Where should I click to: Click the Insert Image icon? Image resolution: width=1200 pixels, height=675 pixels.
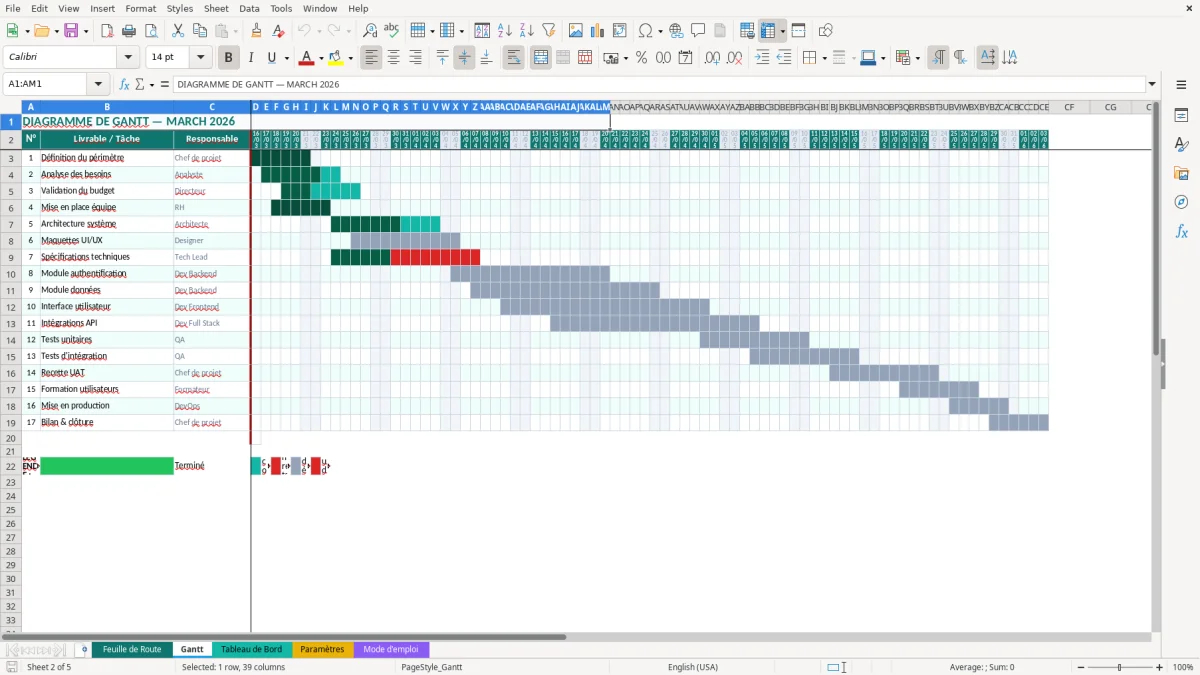click(576, 31)
